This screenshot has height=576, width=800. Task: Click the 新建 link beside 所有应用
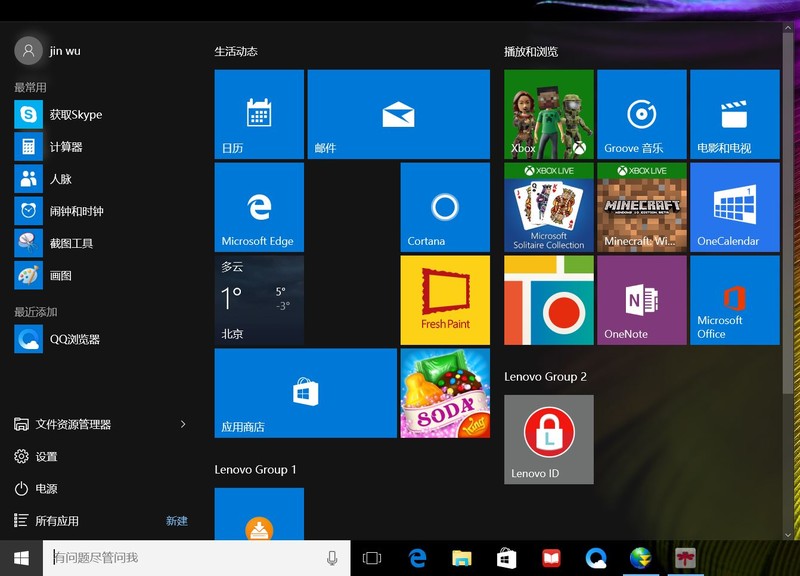177,521
